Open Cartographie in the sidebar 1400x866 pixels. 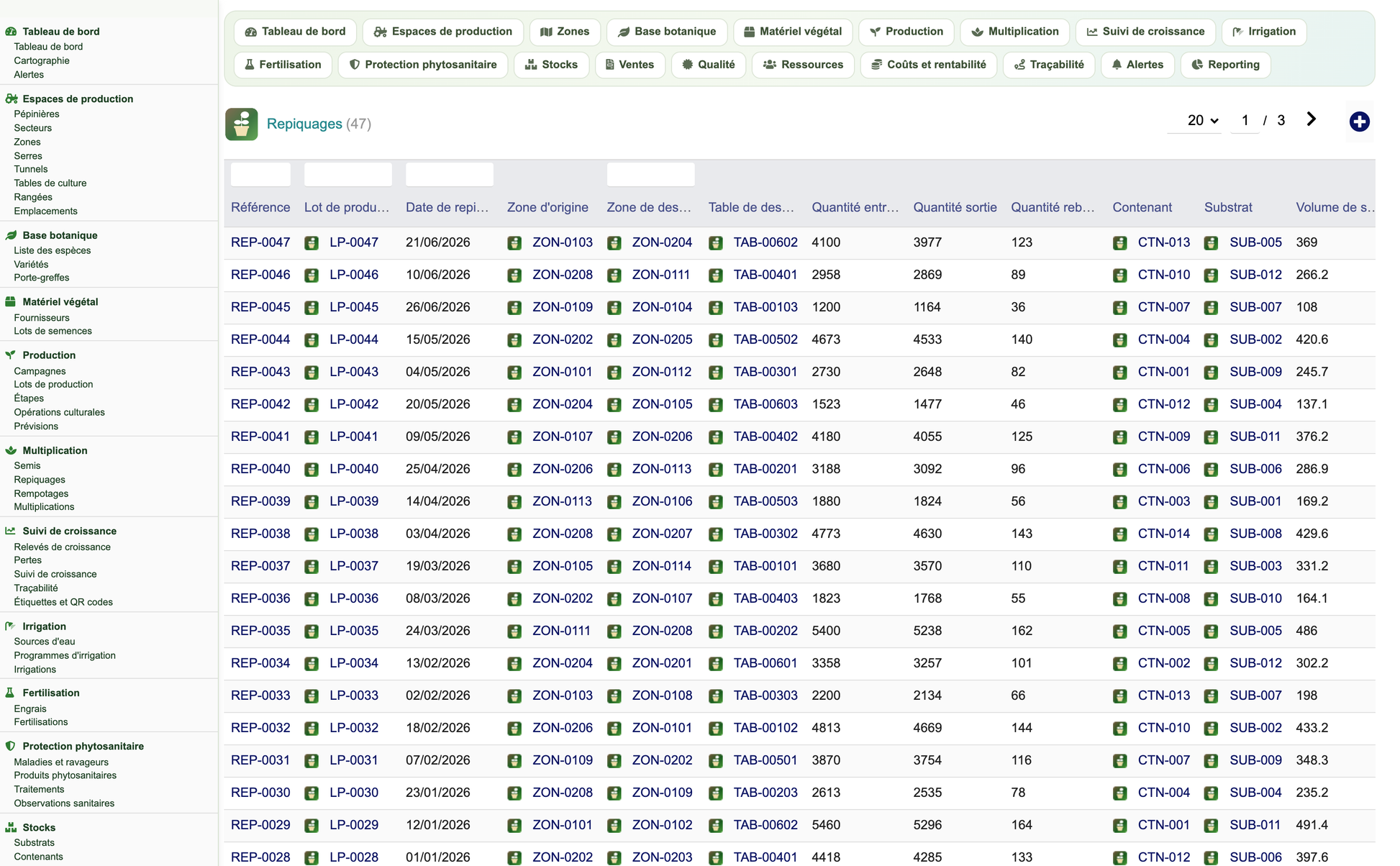point(42,60)
